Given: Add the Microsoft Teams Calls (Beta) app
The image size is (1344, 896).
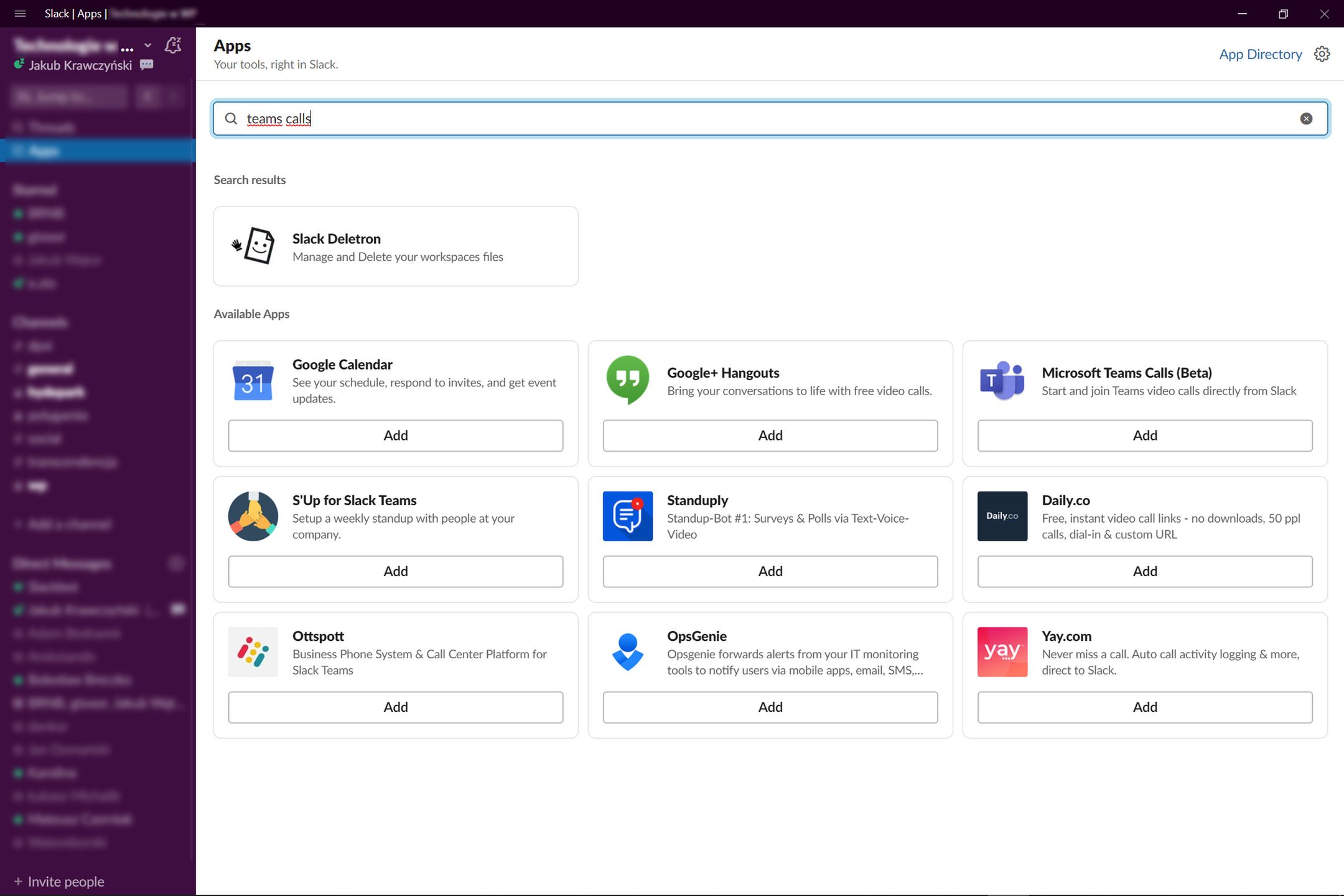Looking at the screenshot, I should [1144, 436].
